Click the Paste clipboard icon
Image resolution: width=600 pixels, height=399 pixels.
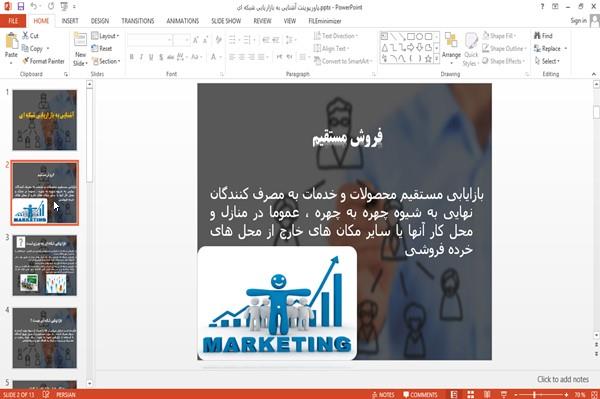point(11,41)
